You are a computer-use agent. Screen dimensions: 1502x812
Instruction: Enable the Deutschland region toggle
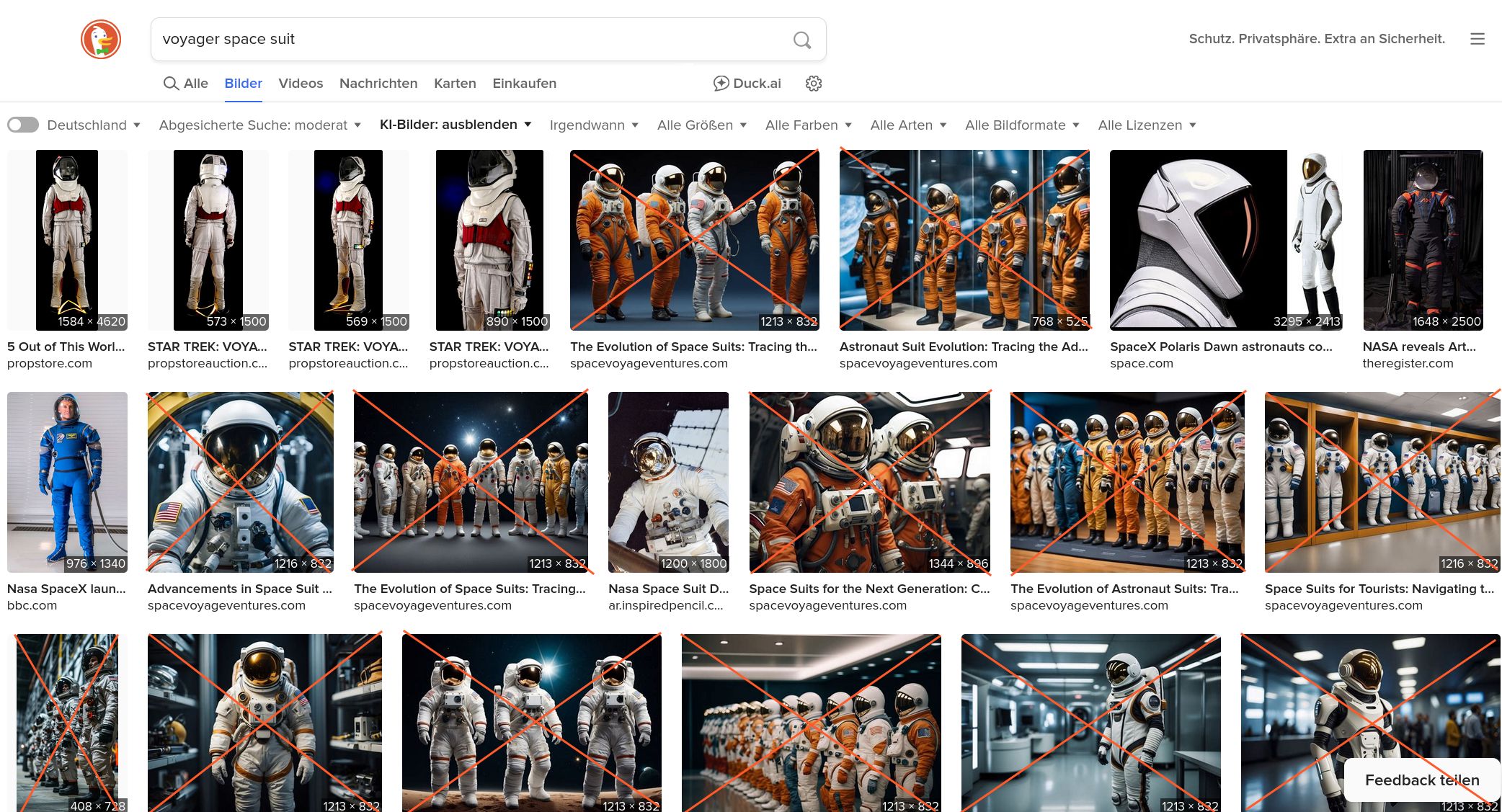(x=23, y=125)
